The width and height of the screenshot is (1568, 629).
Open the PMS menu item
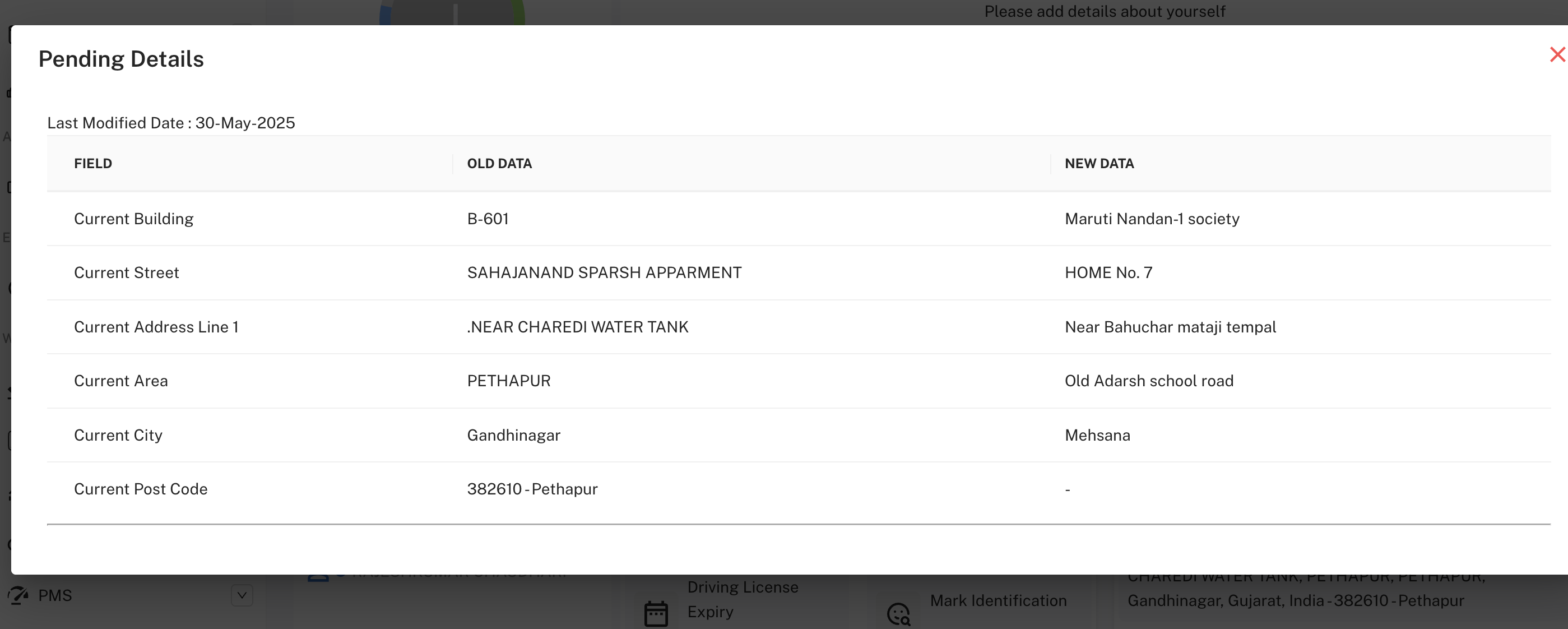pos(55,595)
